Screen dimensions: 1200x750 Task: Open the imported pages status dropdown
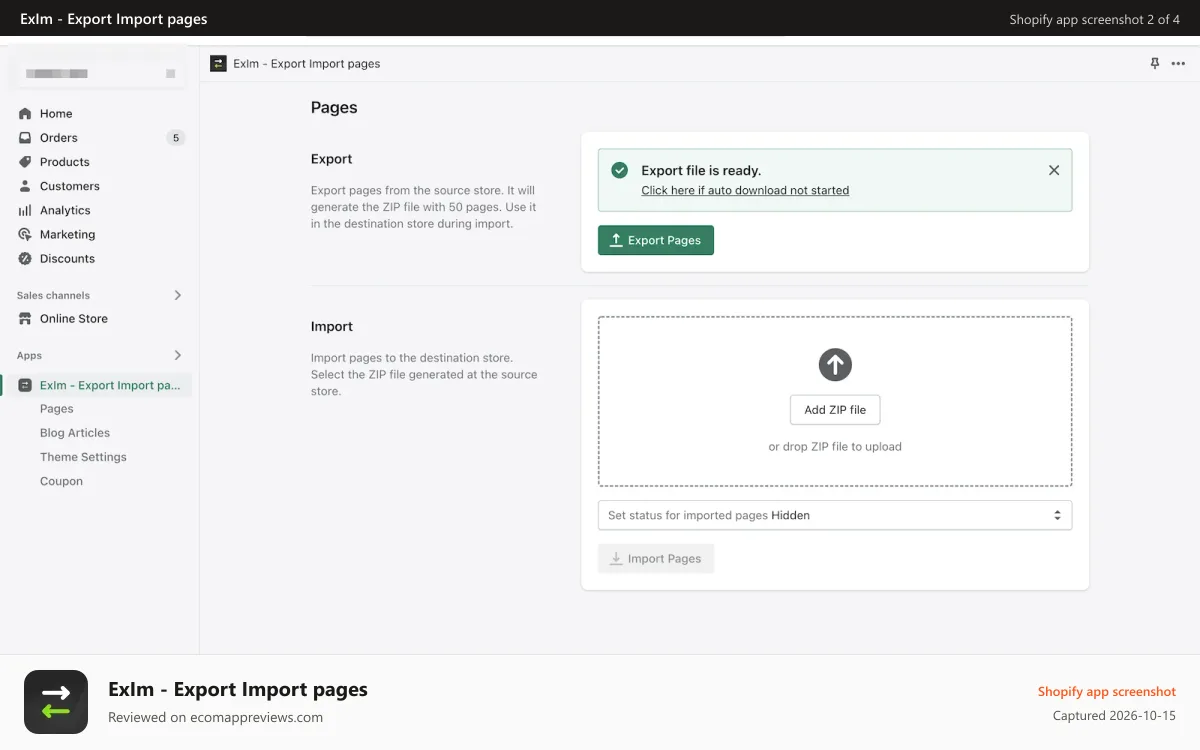tap(835, 515)
